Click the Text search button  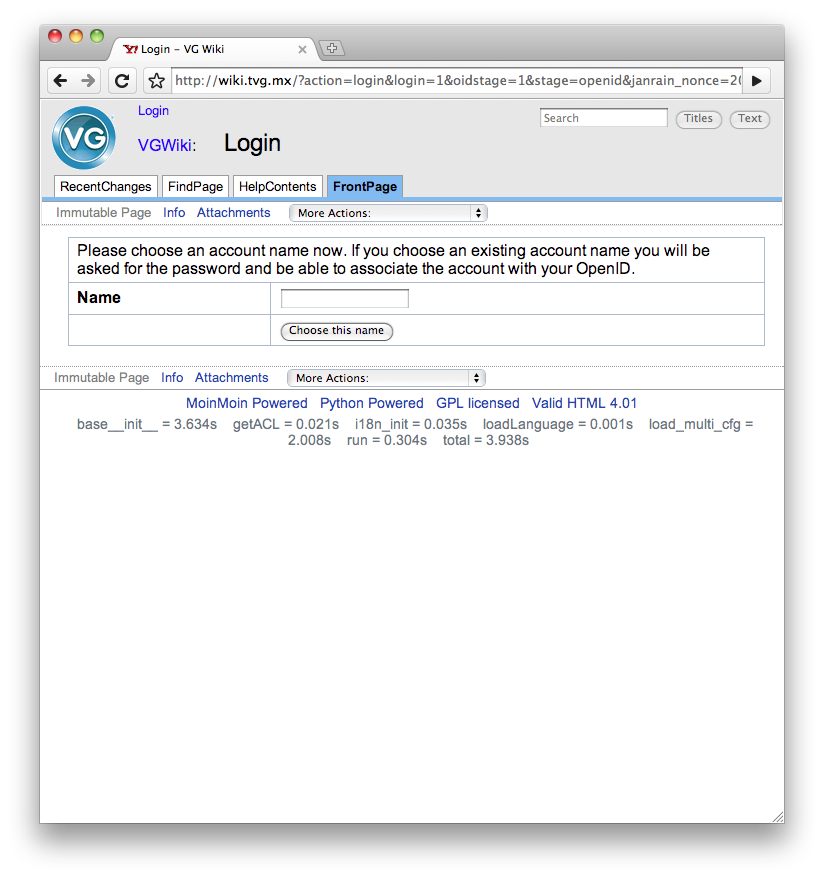tap(750, 119)
